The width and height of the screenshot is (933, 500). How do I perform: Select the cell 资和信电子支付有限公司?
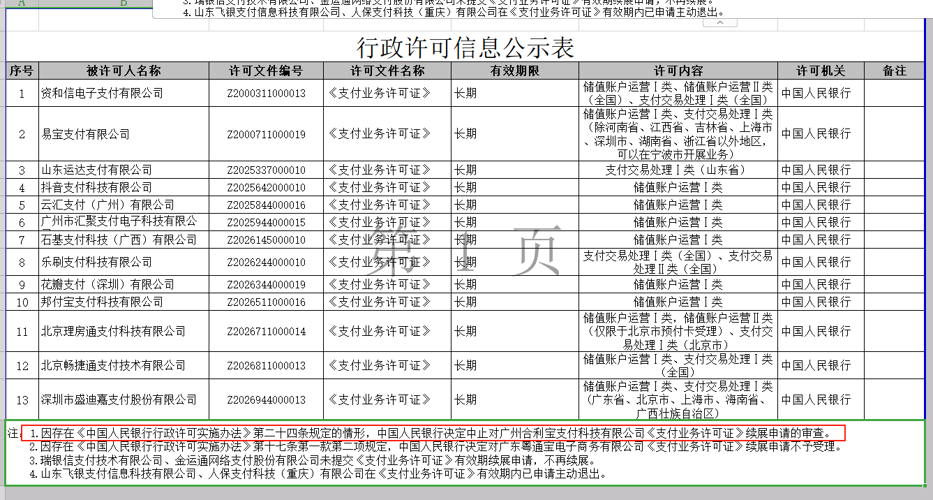124,93
